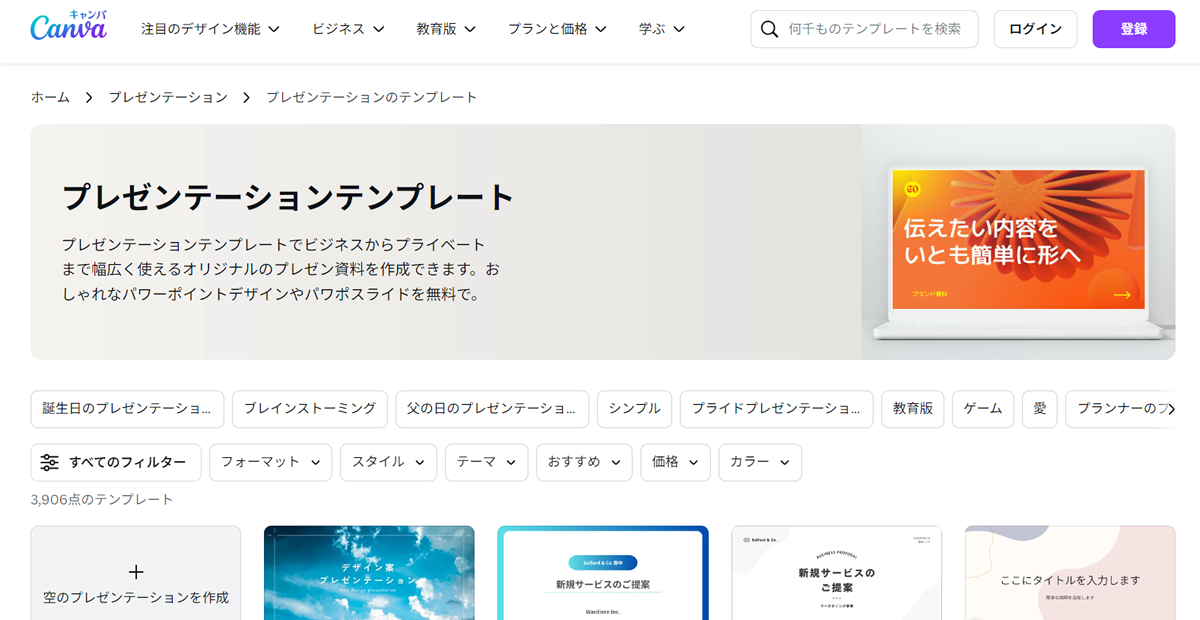1200x620 pixels.
Task: Open the blue sky デザイン案 template
Action: tap(369, 573)
